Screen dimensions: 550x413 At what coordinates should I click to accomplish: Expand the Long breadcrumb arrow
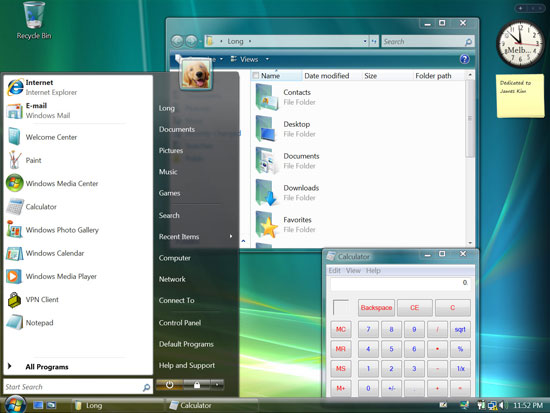(250, 41)
